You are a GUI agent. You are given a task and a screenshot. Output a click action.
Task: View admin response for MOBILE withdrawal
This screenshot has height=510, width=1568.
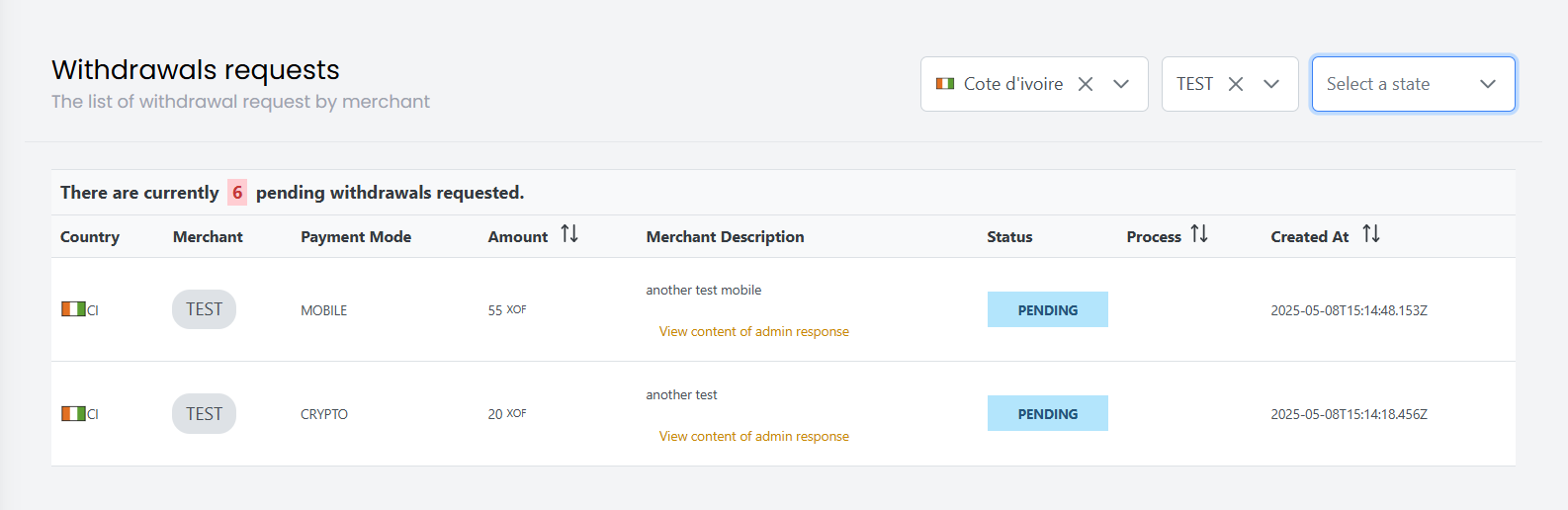click(x=753, y=332)
